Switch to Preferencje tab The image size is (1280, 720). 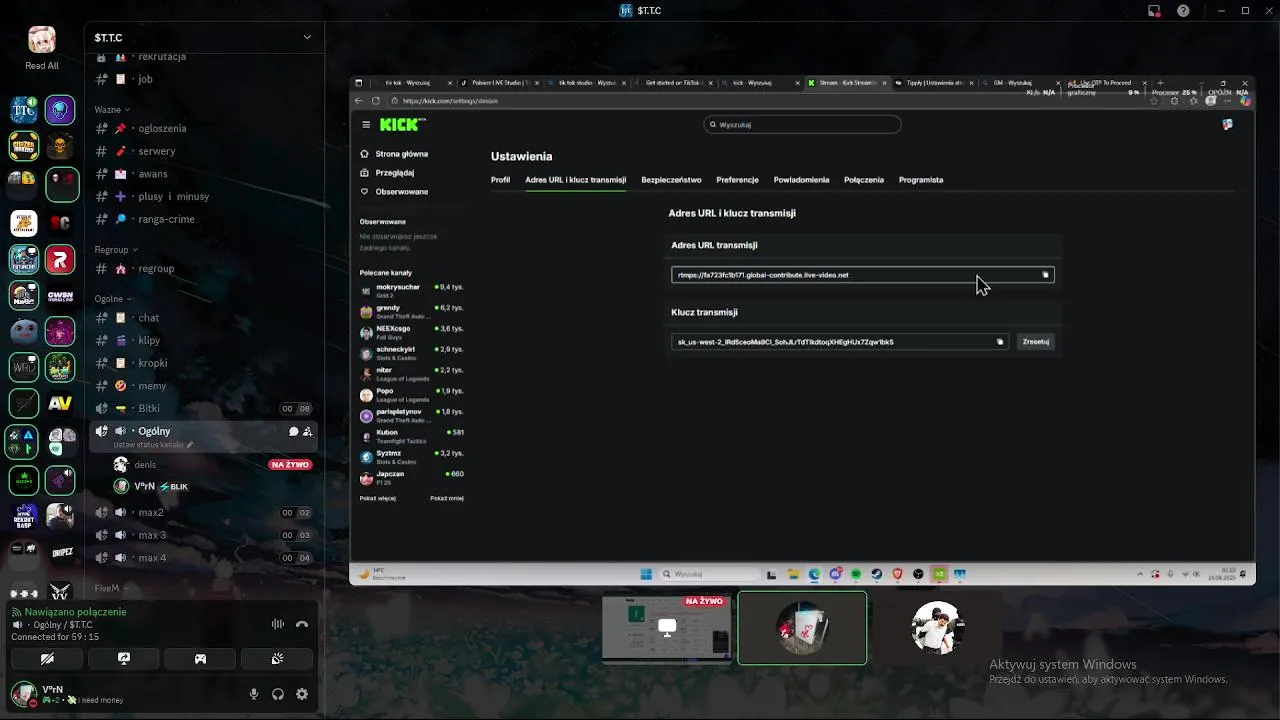tap(737, 180)
